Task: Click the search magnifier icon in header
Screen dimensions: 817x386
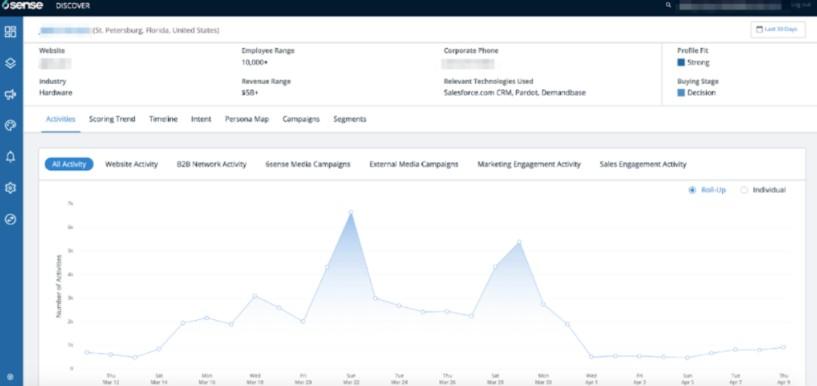Action: (669, 5)
